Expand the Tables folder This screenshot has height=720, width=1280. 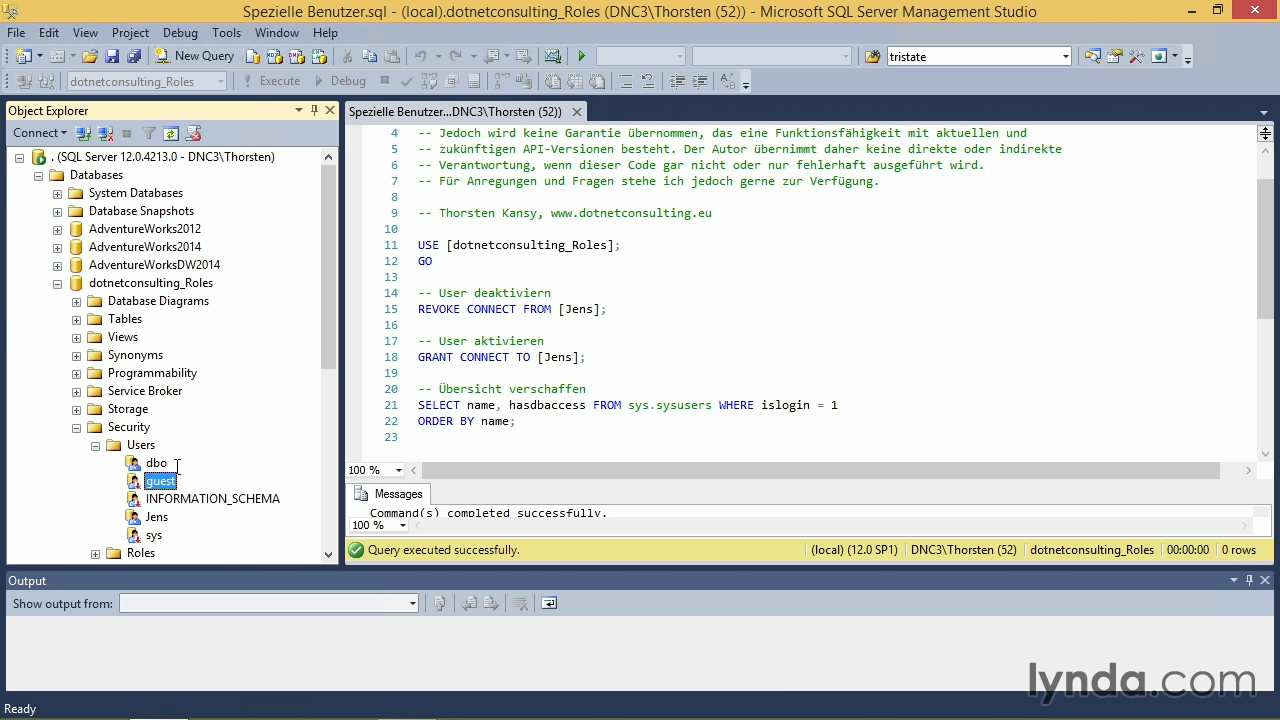[x=76, y=319]
